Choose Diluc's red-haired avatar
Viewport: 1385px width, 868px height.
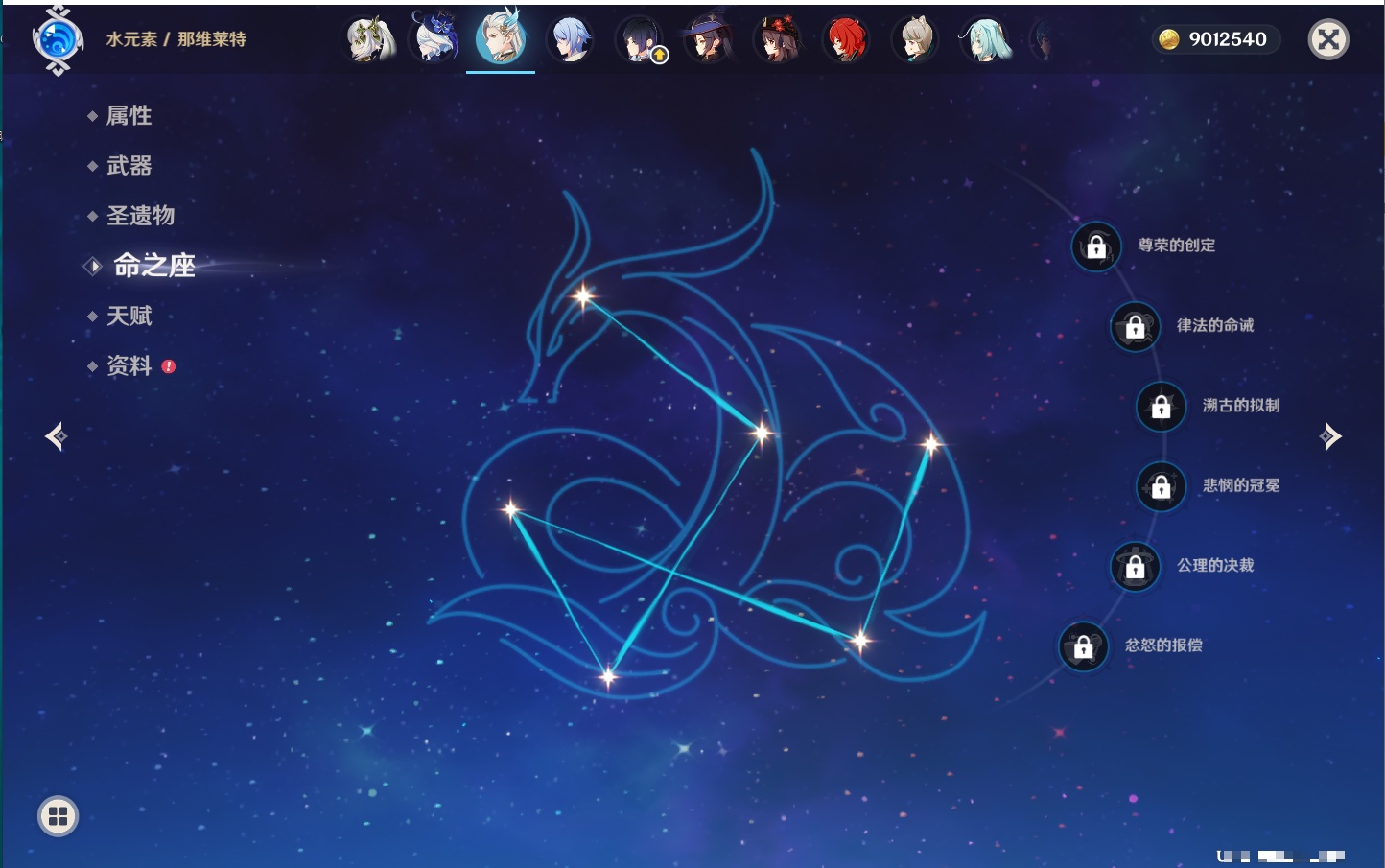click(x=846, y=40)
